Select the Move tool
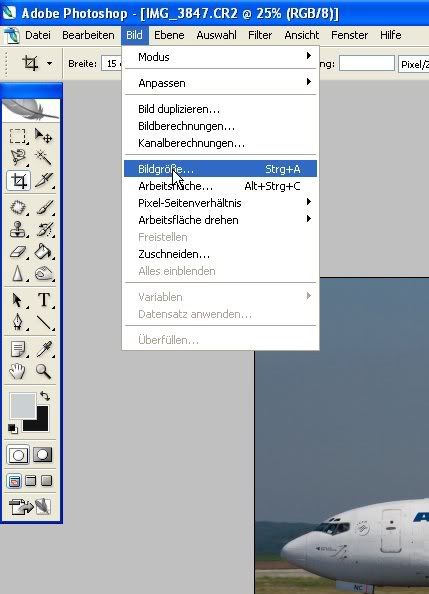The height and width of the screenshot is (594, 429). [x=43, y=136]
